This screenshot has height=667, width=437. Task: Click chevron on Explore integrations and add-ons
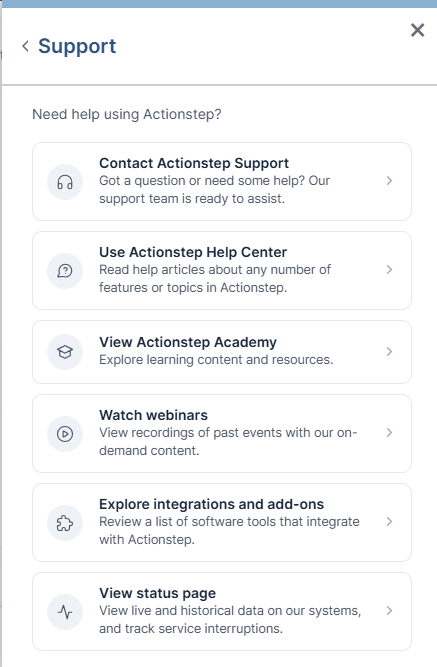(389, 522)
